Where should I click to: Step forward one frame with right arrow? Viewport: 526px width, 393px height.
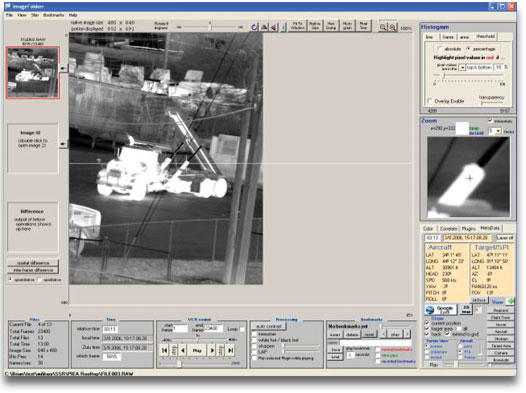(x=212, y=350)
